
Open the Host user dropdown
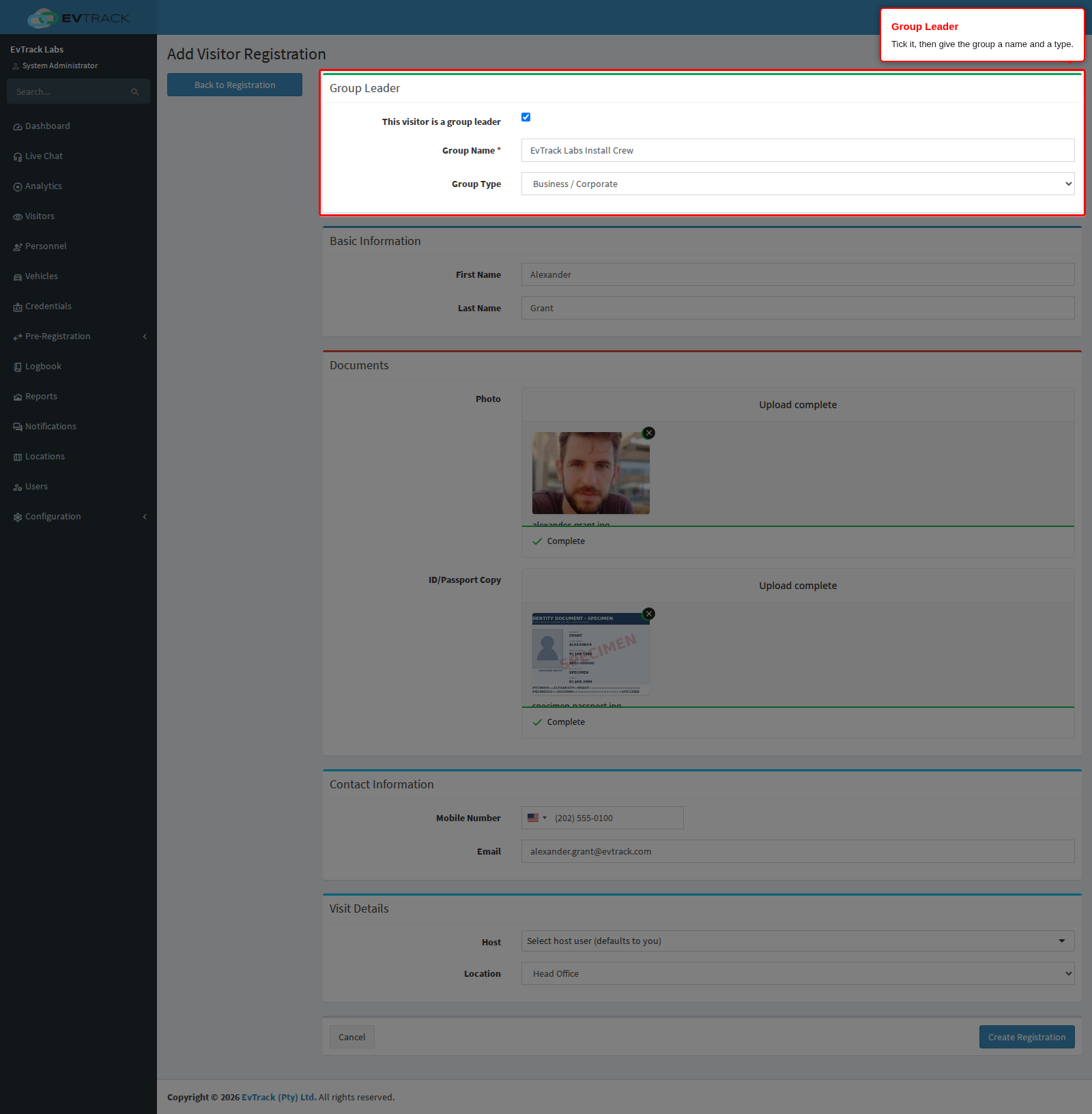[798, 941]
